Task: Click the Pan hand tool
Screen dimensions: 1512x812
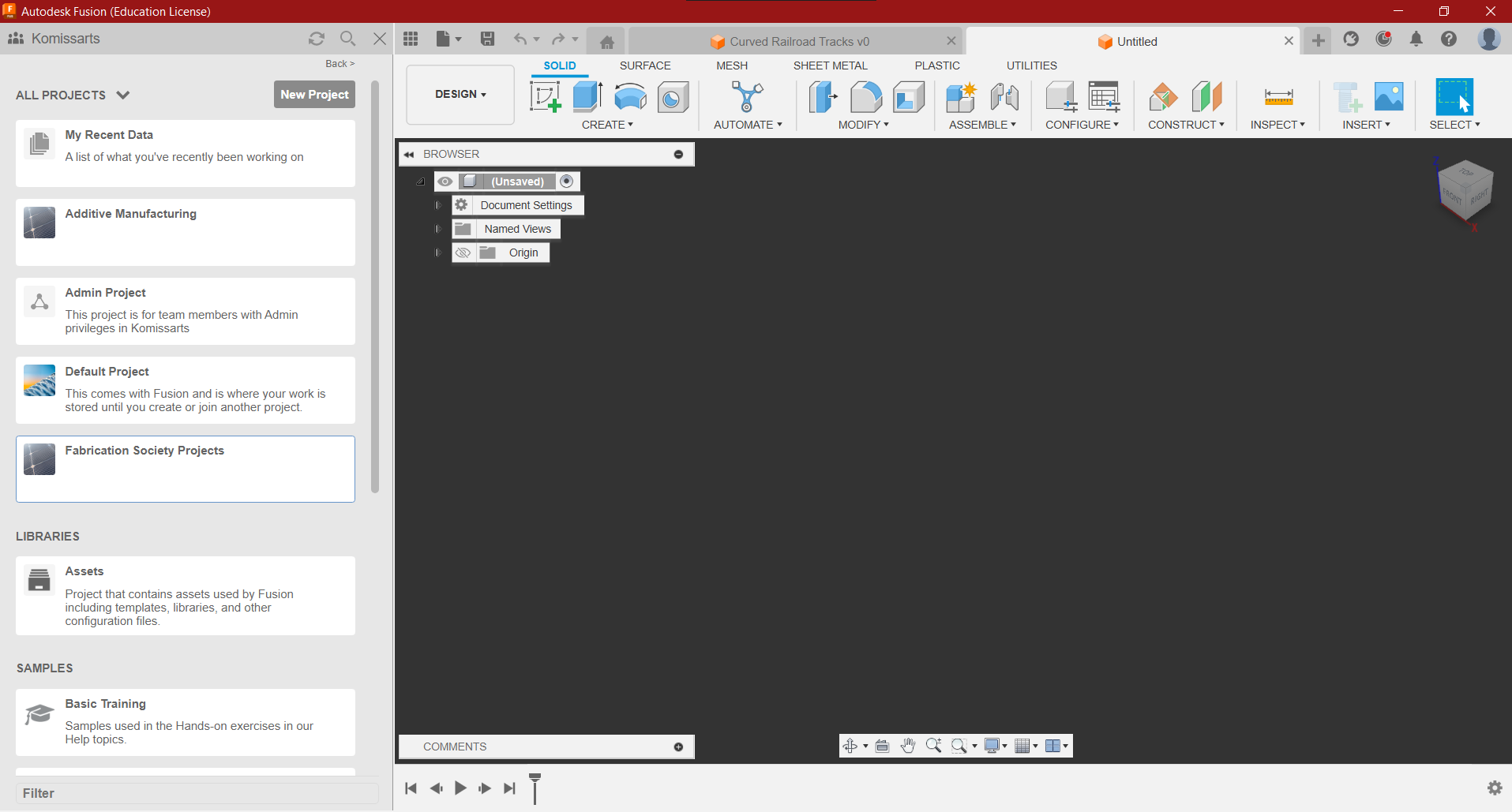Action: [908, 746]
